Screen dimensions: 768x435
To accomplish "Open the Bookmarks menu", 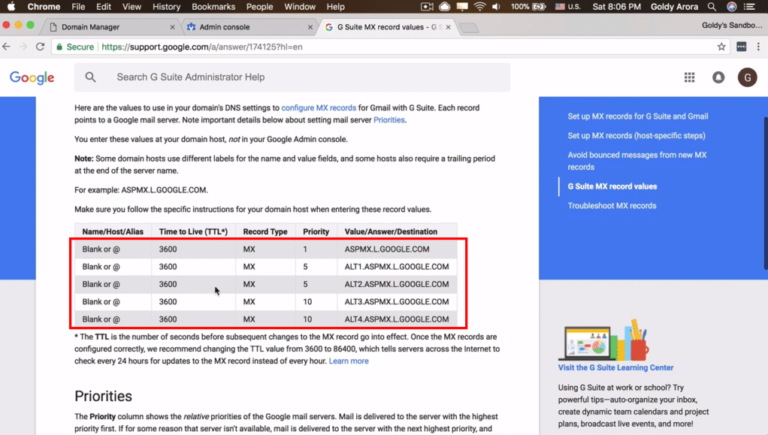I will 213,7.
